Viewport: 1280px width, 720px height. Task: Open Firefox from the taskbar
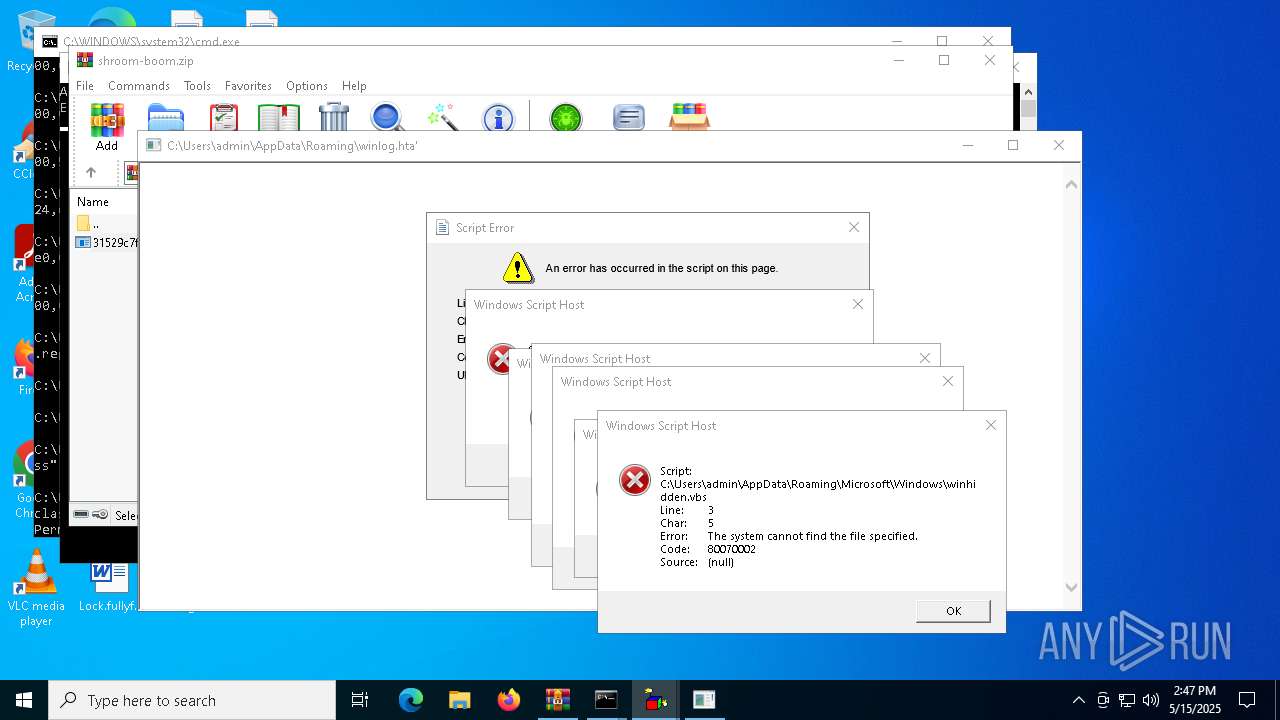point(508,700)
